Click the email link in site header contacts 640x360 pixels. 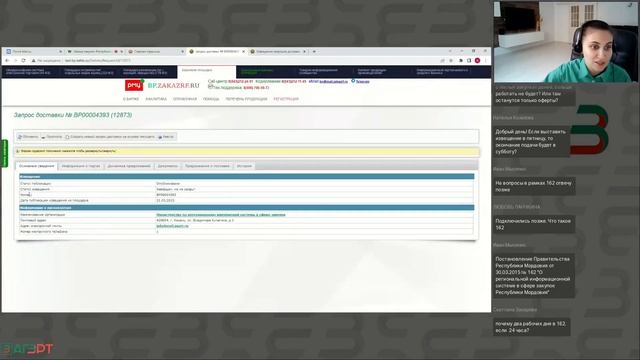[x=334, y=82]
